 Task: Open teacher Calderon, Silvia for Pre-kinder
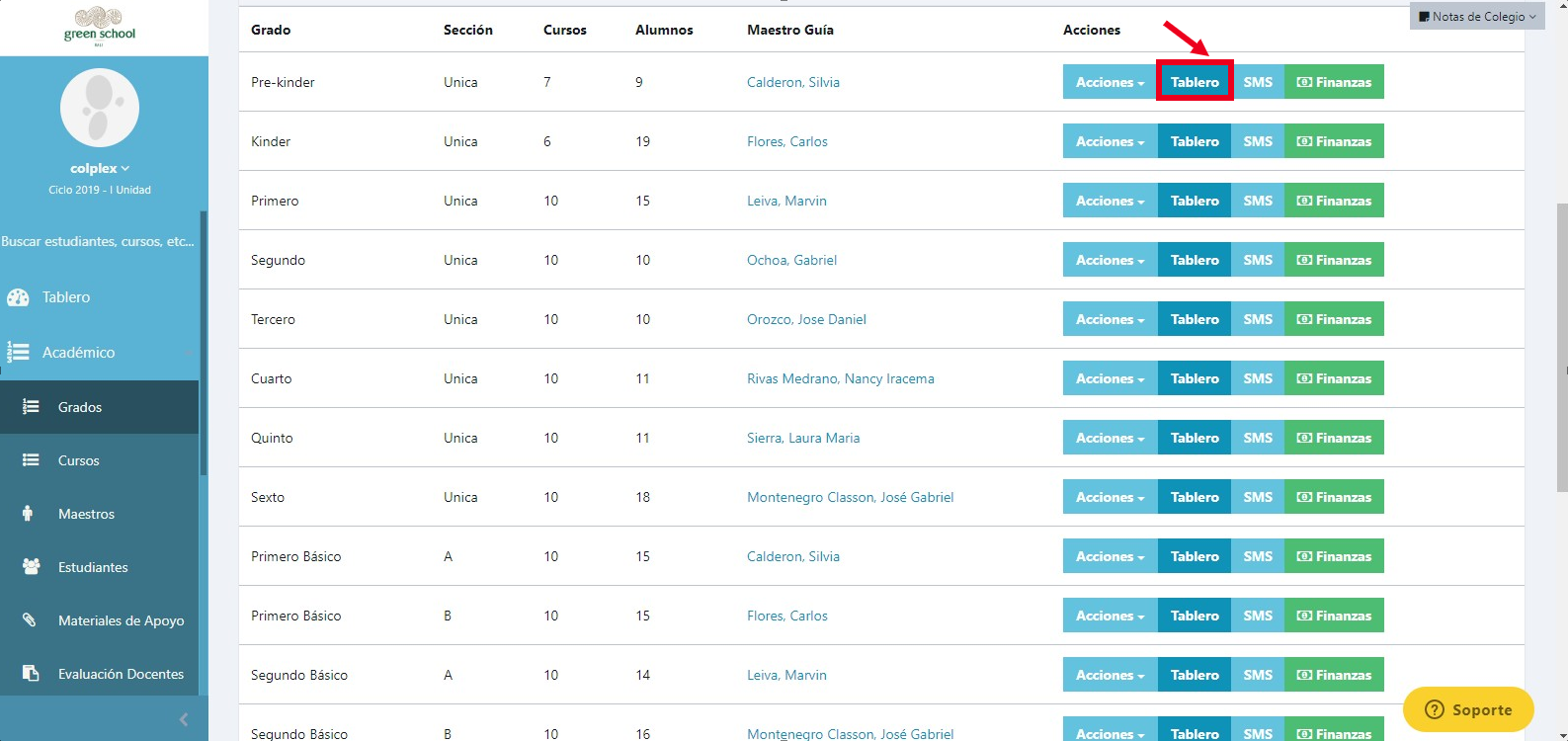[x=793, y=82]
